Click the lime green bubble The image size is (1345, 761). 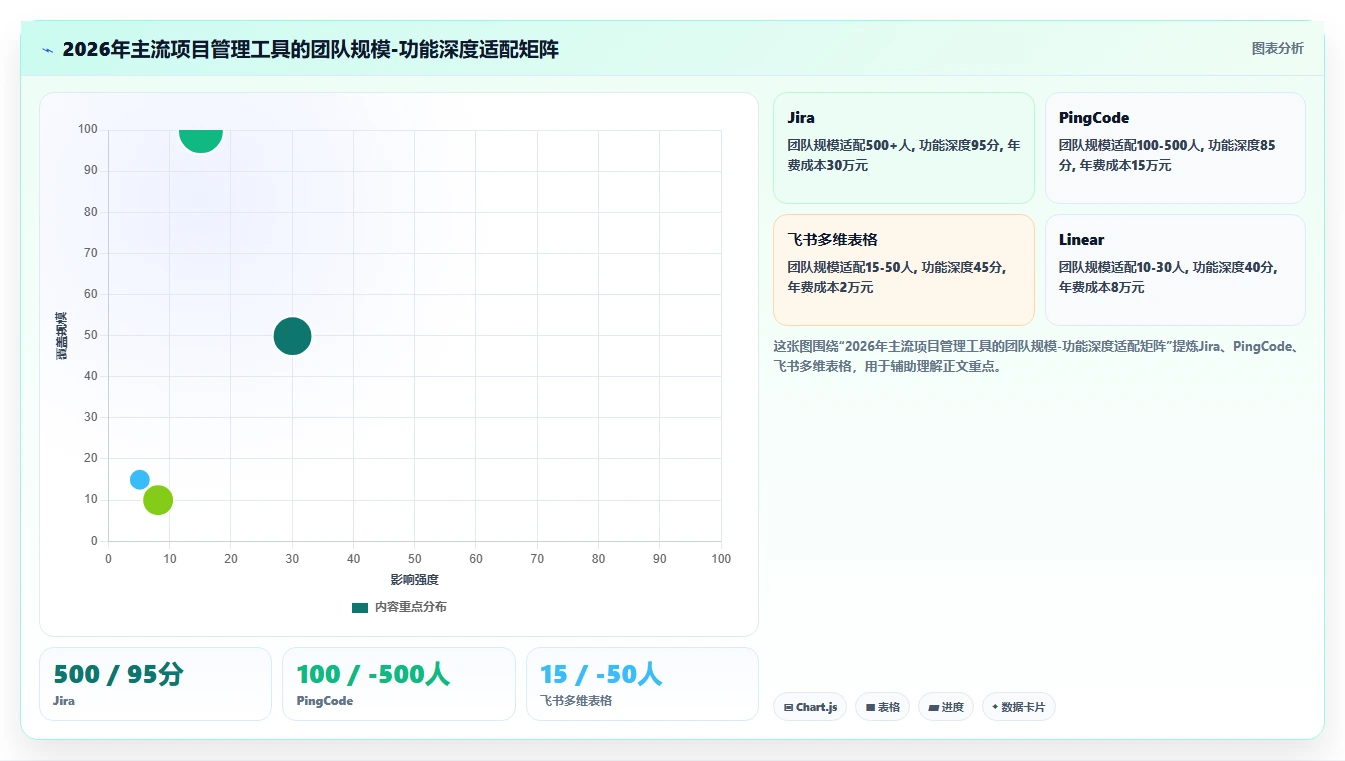pyautogui.click(x=158, y=500)
